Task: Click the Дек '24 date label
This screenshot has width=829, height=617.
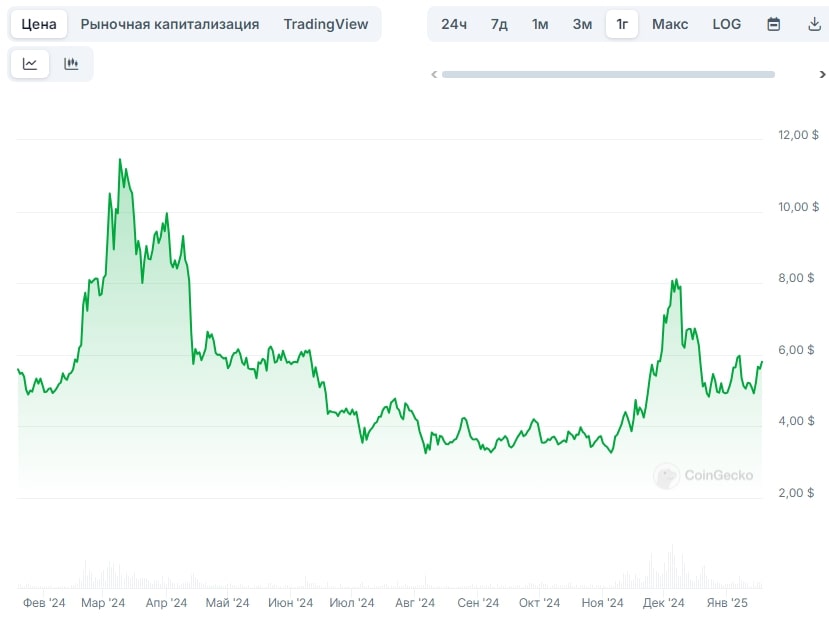Action: point(664,603)
